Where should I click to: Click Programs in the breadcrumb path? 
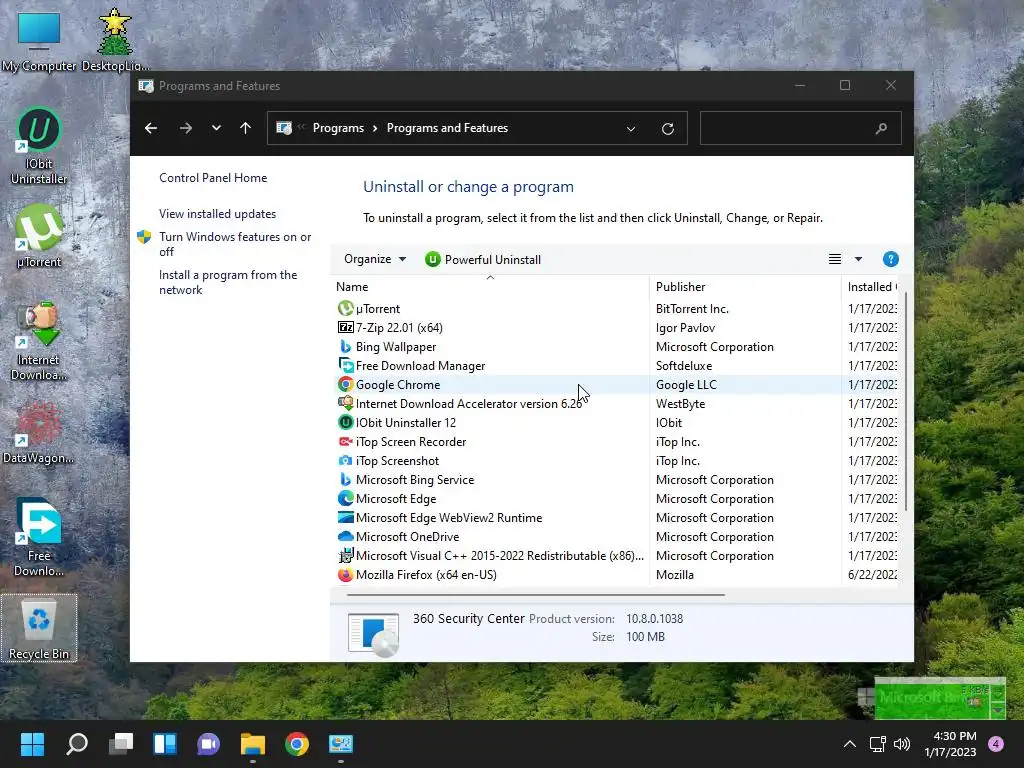point(338,128)
